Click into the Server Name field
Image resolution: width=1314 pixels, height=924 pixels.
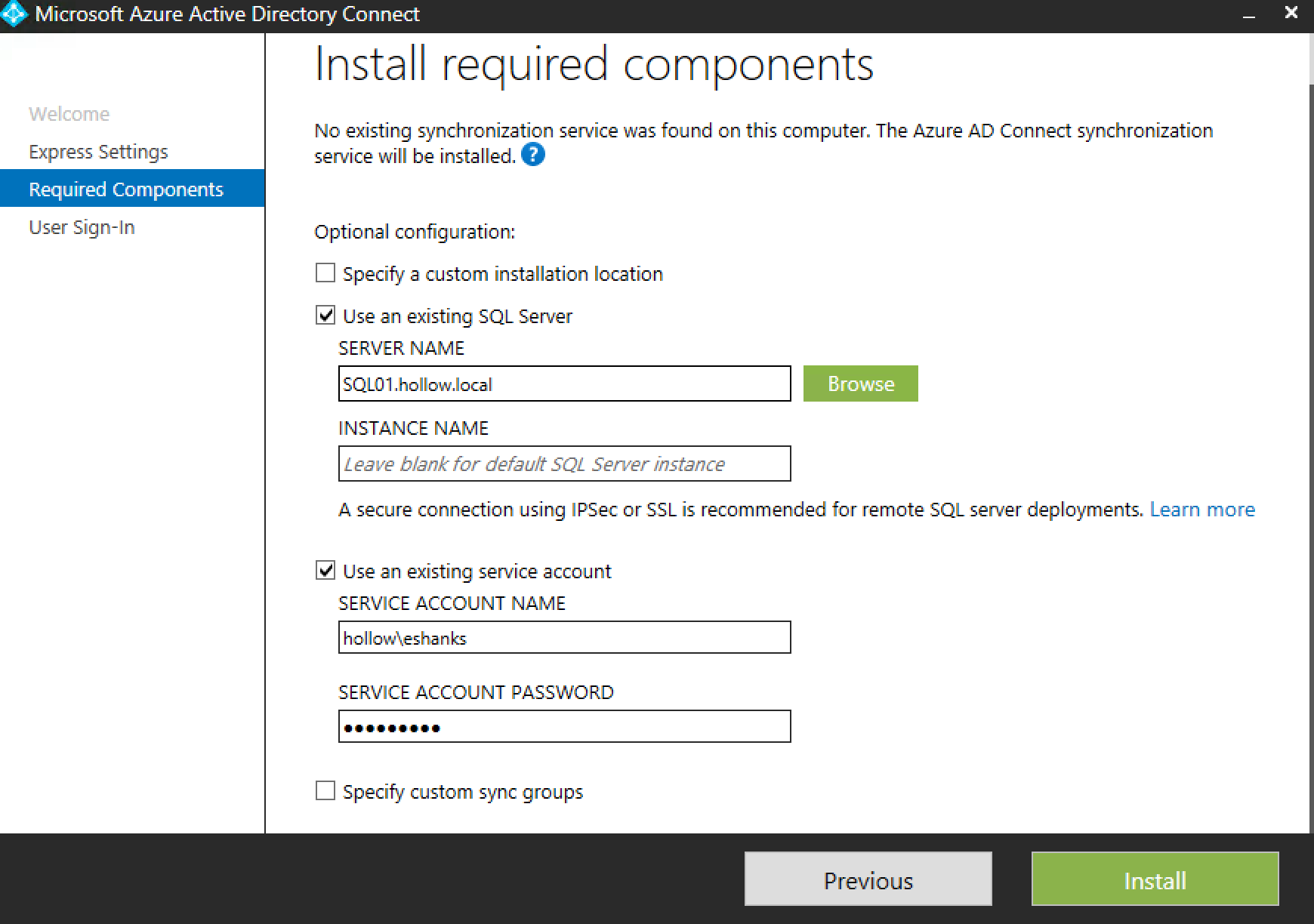564,384
